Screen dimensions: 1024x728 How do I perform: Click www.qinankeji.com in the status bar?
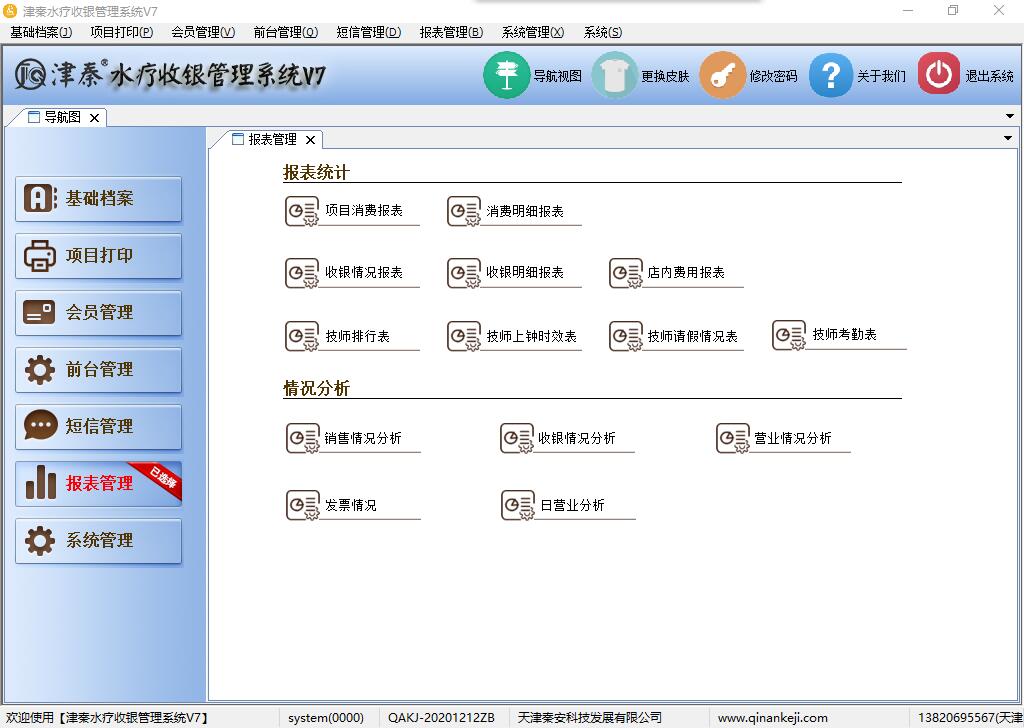pyautogui.click(x=772, y=717)
